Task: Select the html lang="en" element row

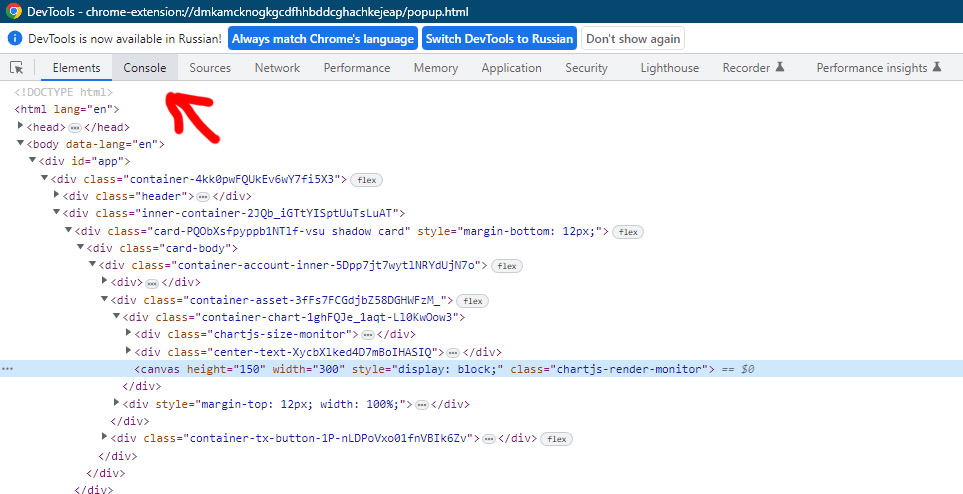Action: click(67, 109)
